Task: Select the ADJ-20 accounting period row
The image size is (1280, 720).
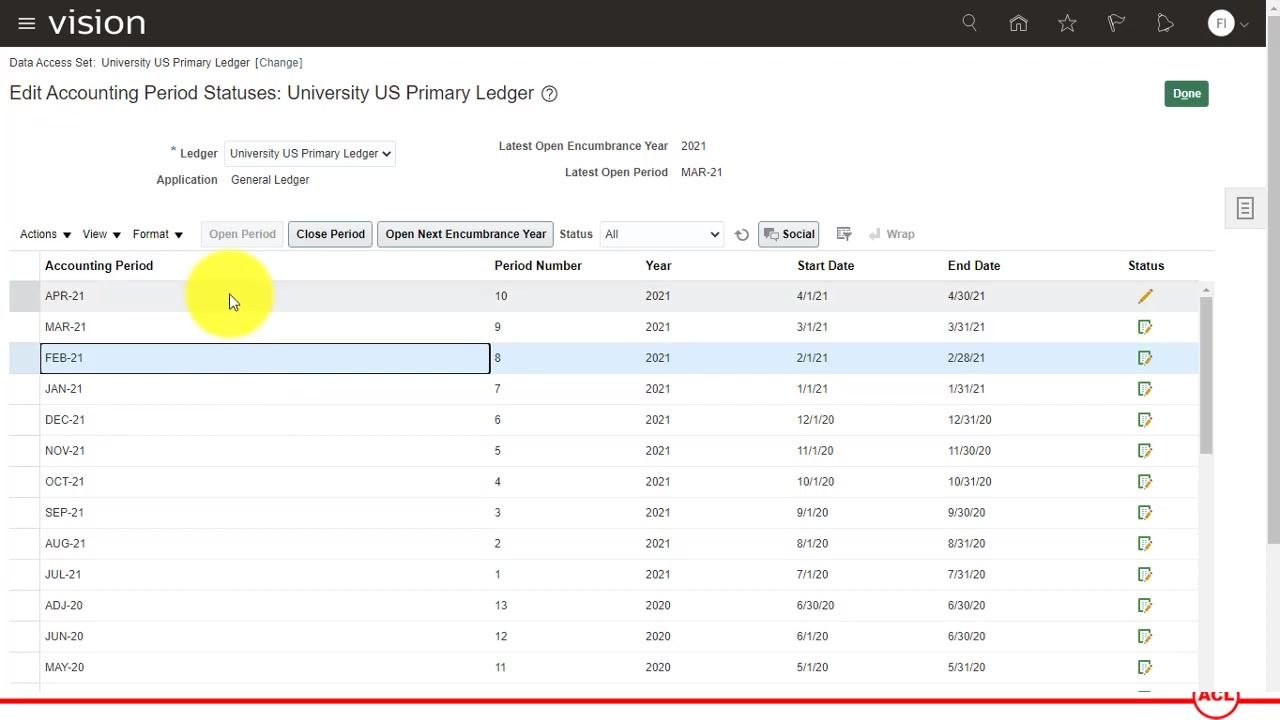Action: pyautogui.click(x=604, y=606)
